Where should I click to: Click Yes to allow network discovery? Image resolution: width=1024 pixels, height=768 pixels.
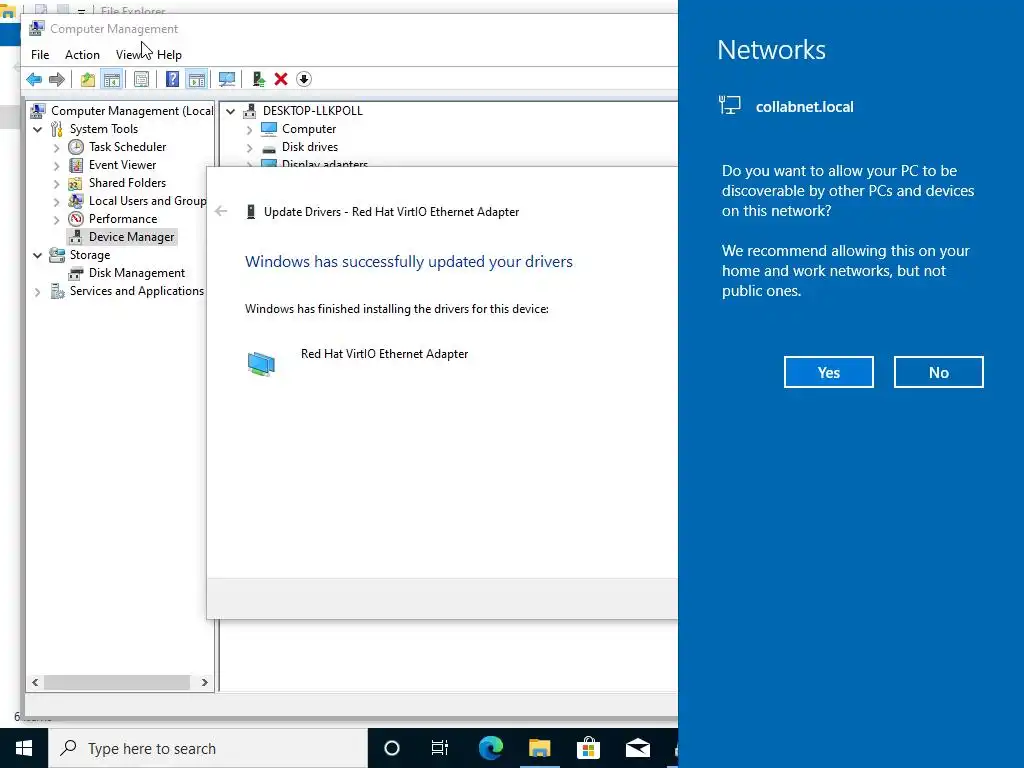pos(828,372)
